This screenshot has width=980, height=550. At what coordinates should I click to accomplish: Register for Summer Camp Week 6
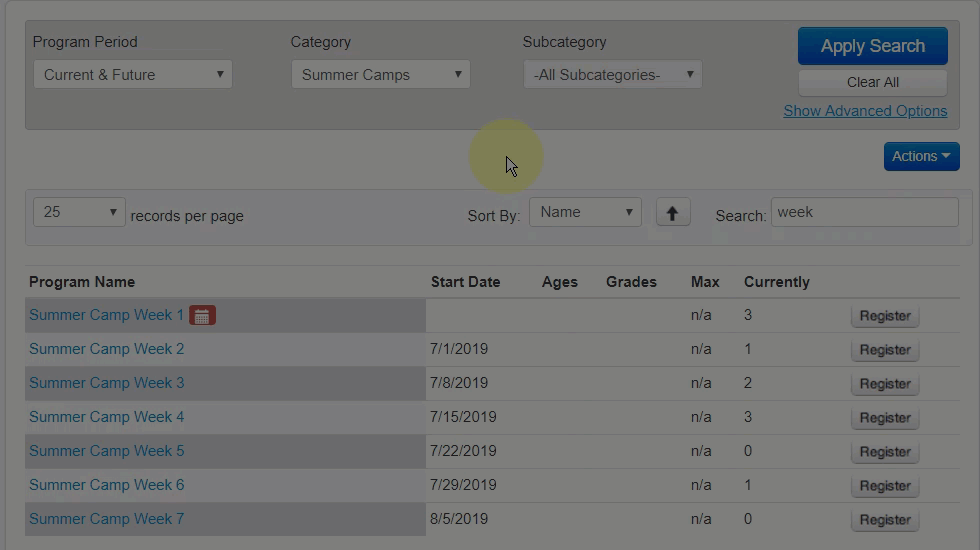tap(884, 486)
